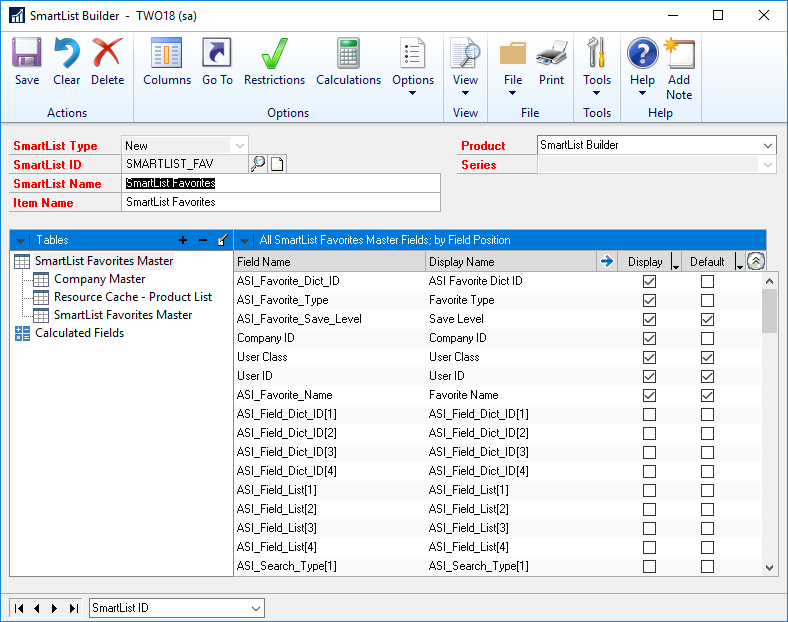Screen dimensions: 788x622
Task: Uncheck Display for Company ID
Action: coord(649,339)
